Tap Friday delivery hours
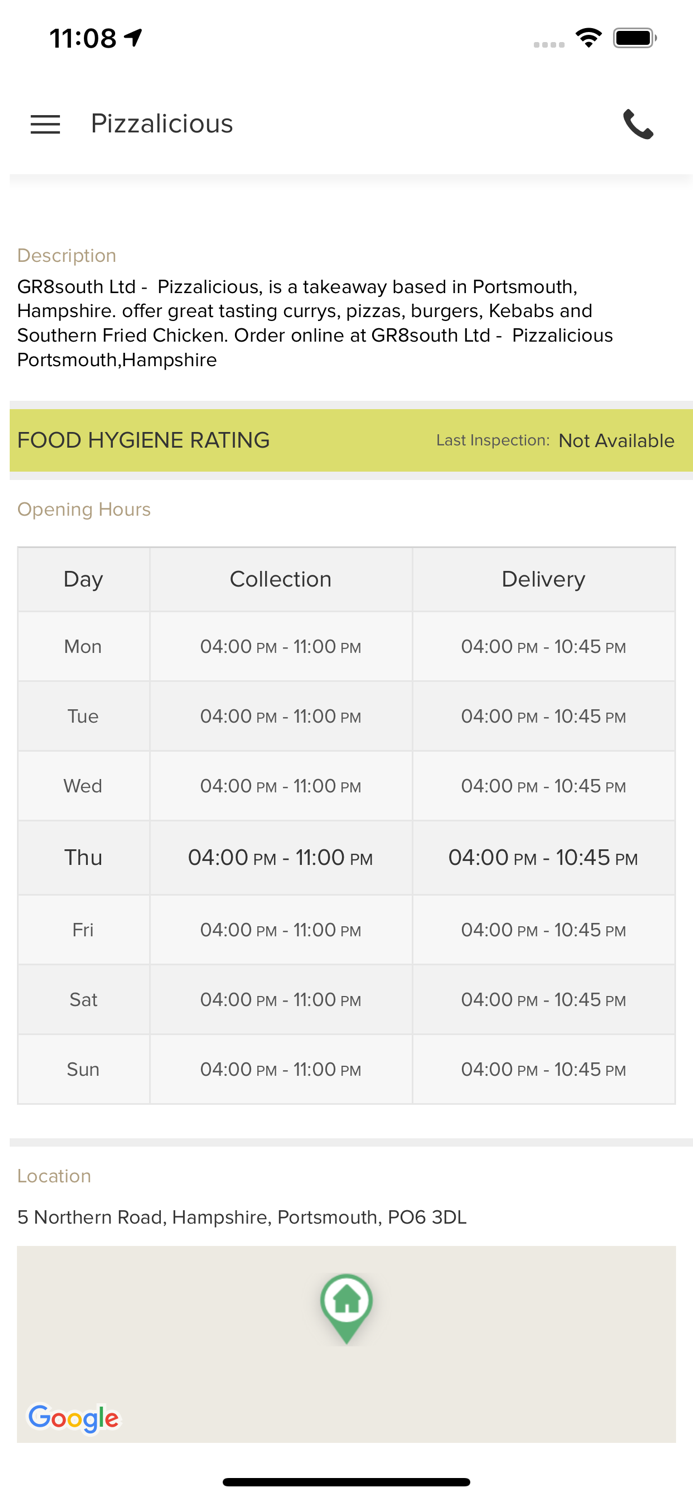 (544, 930)
